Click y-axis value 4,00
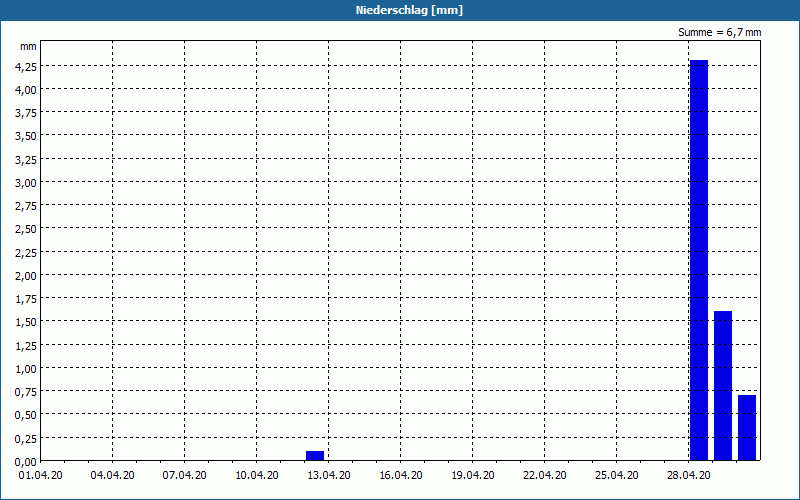 point(26,90)
